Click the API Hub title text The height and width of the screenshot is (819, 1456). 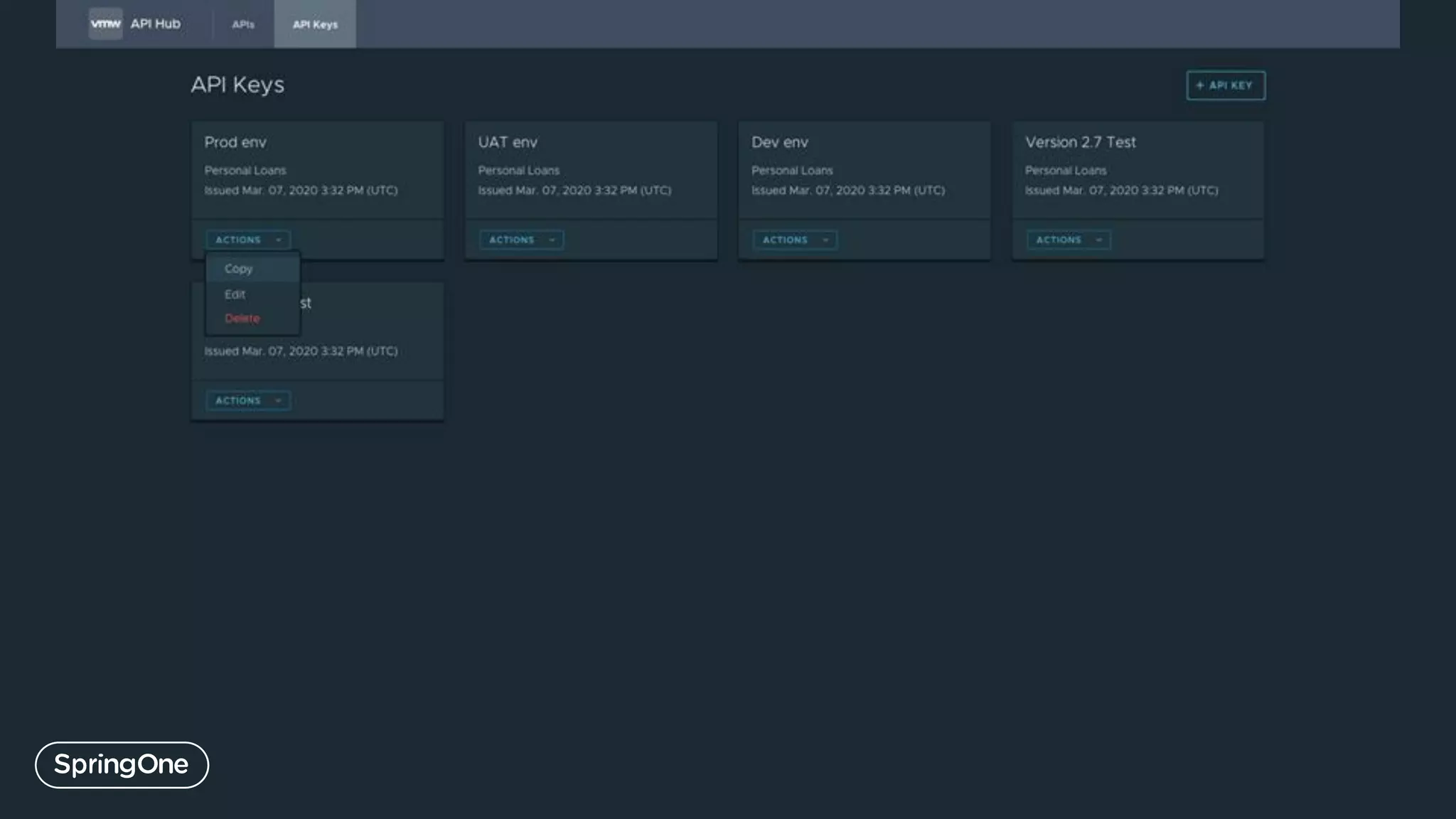coord(155,23)
